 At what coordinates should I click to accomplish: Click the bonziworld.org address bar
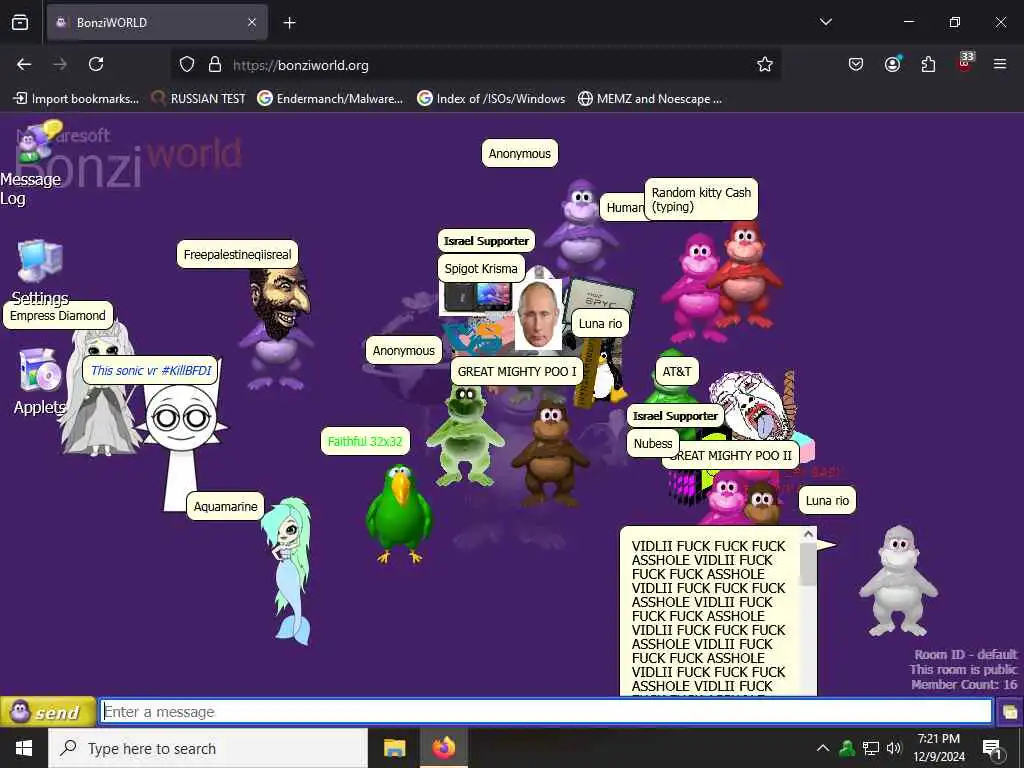(477, 65)
